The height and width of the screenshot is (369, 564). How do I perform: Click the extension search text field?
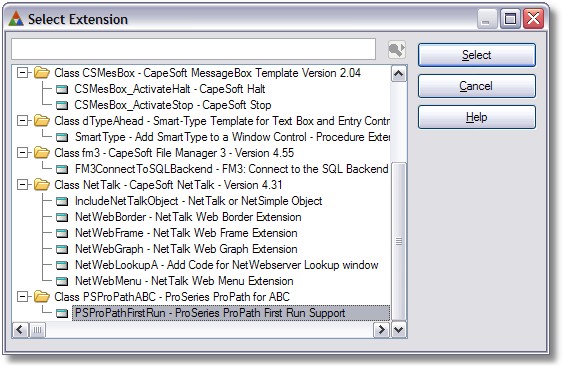click(194, 49)
